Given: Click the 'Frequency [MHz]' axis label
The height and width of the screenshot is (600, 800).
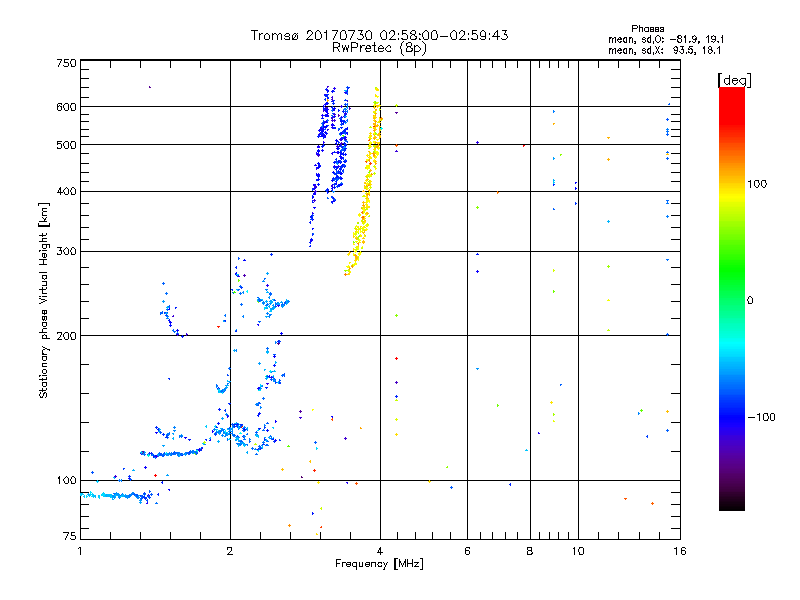Looking at the screenshot, I should pyautogui.click(x=379, y=564).
